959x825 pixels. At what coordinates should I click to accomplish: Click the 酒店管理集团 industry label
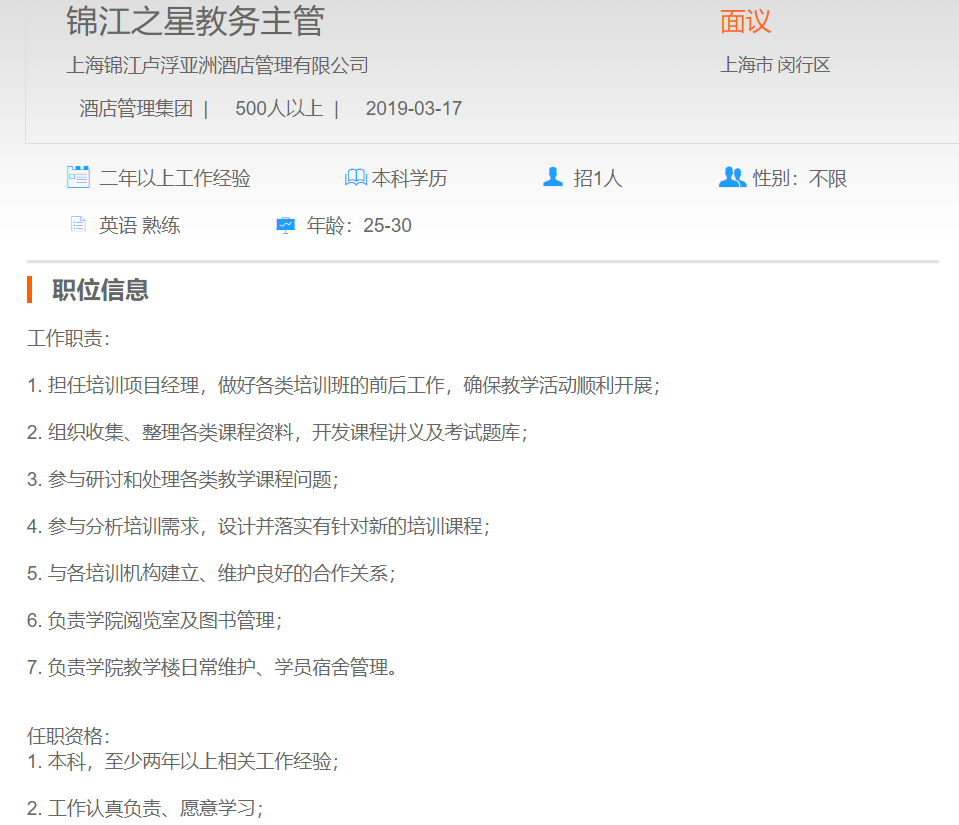point(136,109)
